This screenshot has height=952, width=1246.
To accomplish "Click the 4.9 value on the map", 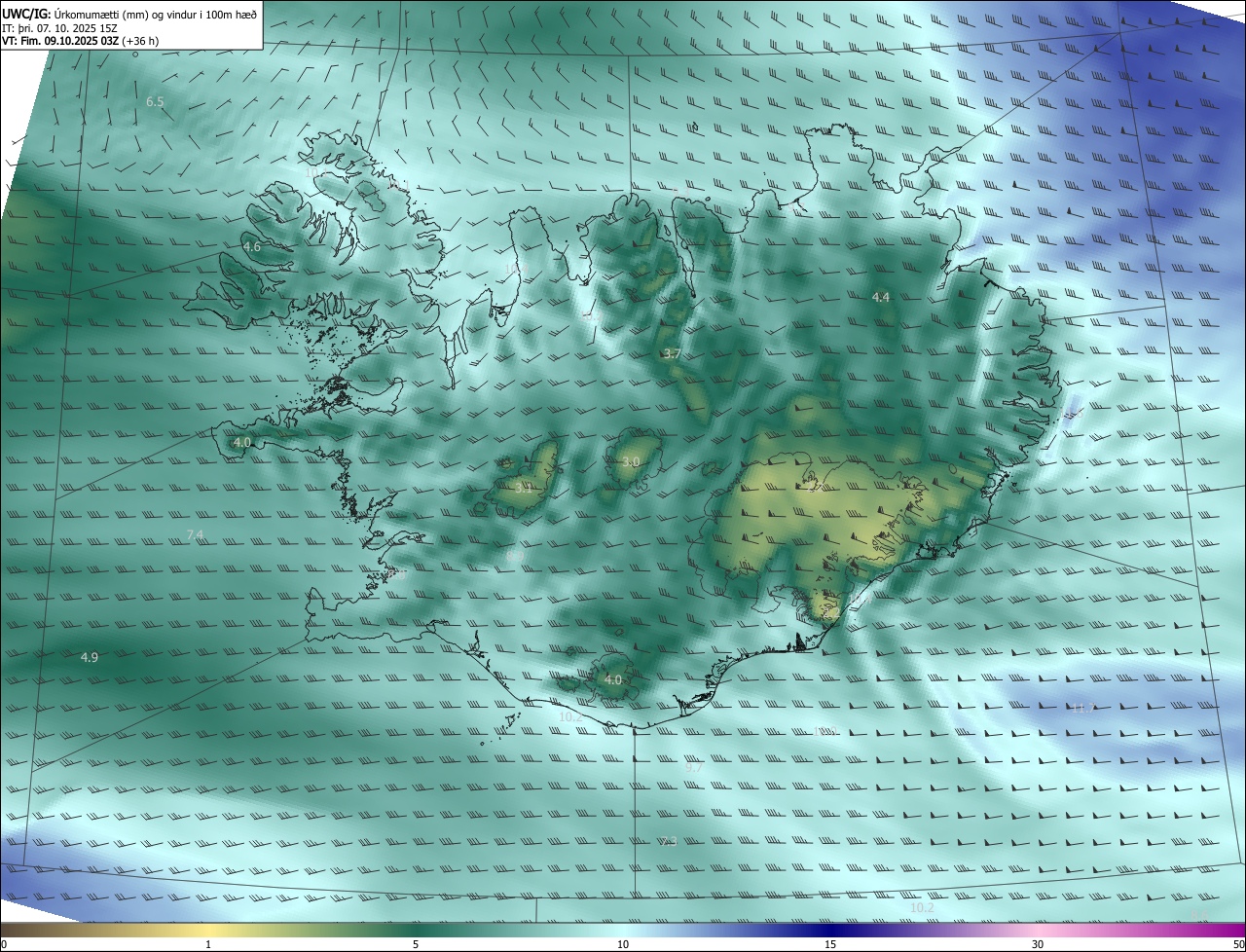I will pyautogui.click(x=89, y=658).
